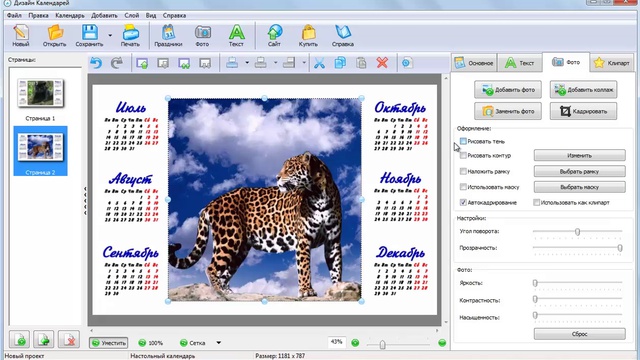Open the Добавить menu

(104, 16)
